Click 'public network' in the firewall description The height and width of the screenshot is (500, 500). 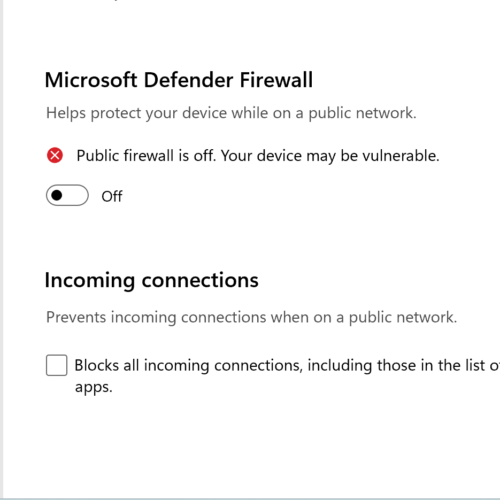(362, 113)
